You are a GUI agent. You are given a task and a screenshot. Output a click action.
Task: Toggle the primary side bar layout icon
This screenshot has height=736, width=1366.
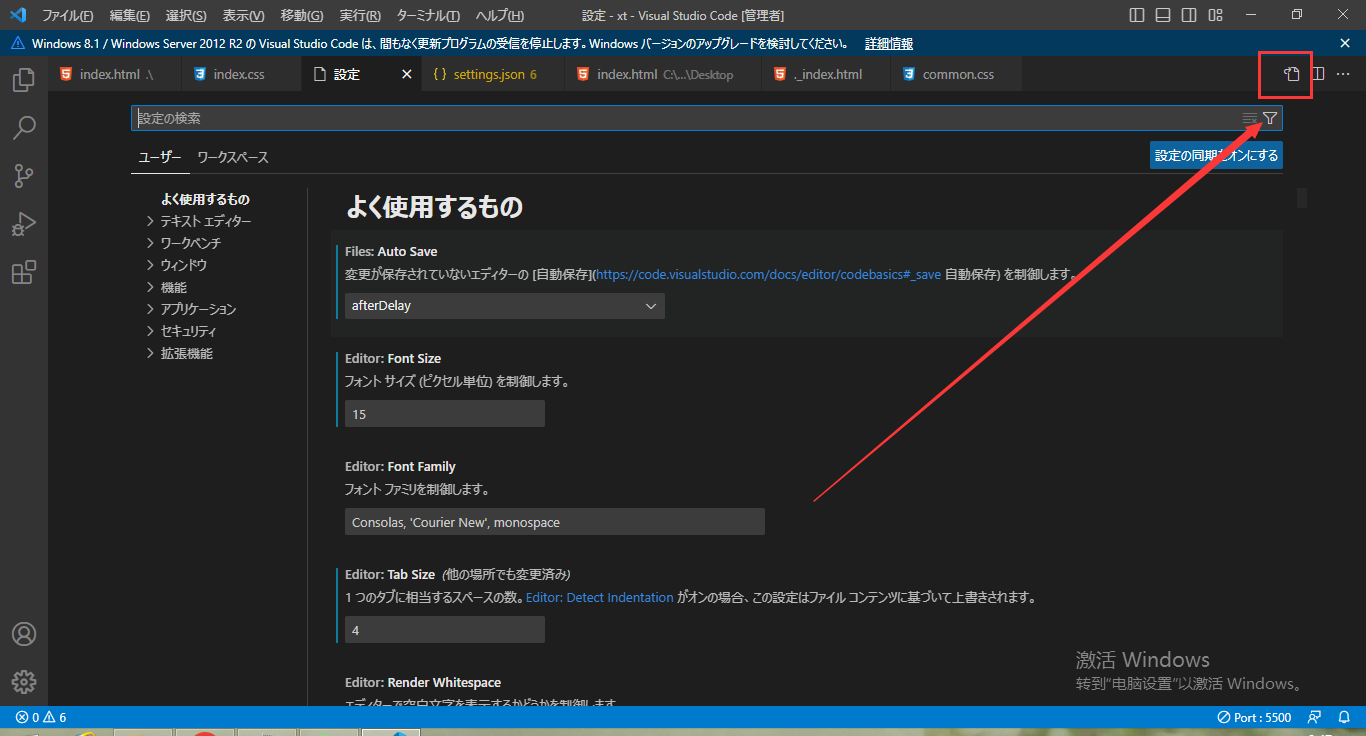pyautogui.click(x=1137, y=15)
